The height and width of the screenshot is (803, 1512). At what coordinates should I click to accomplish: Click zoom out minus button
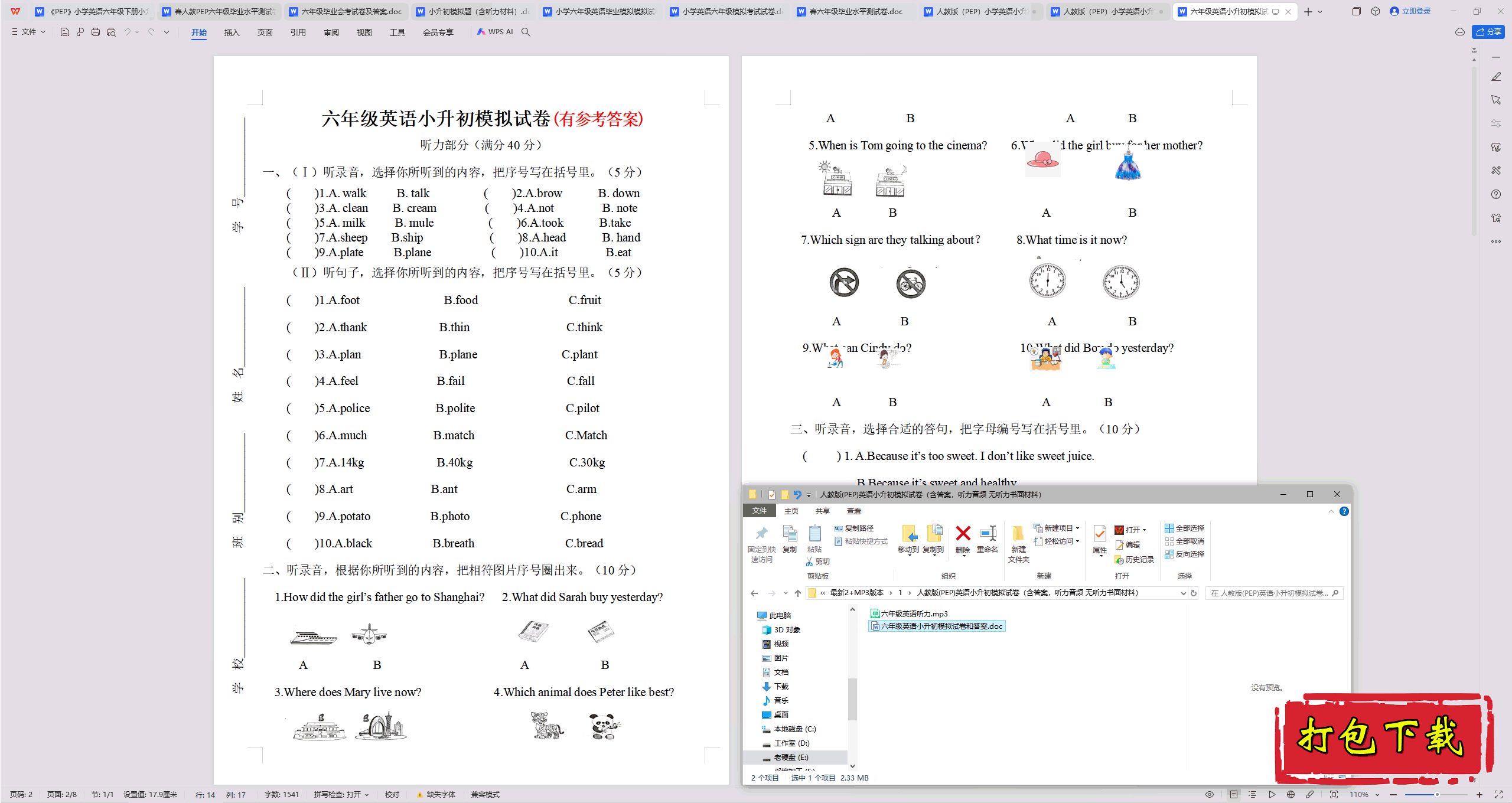click(x=1394, y=794)
